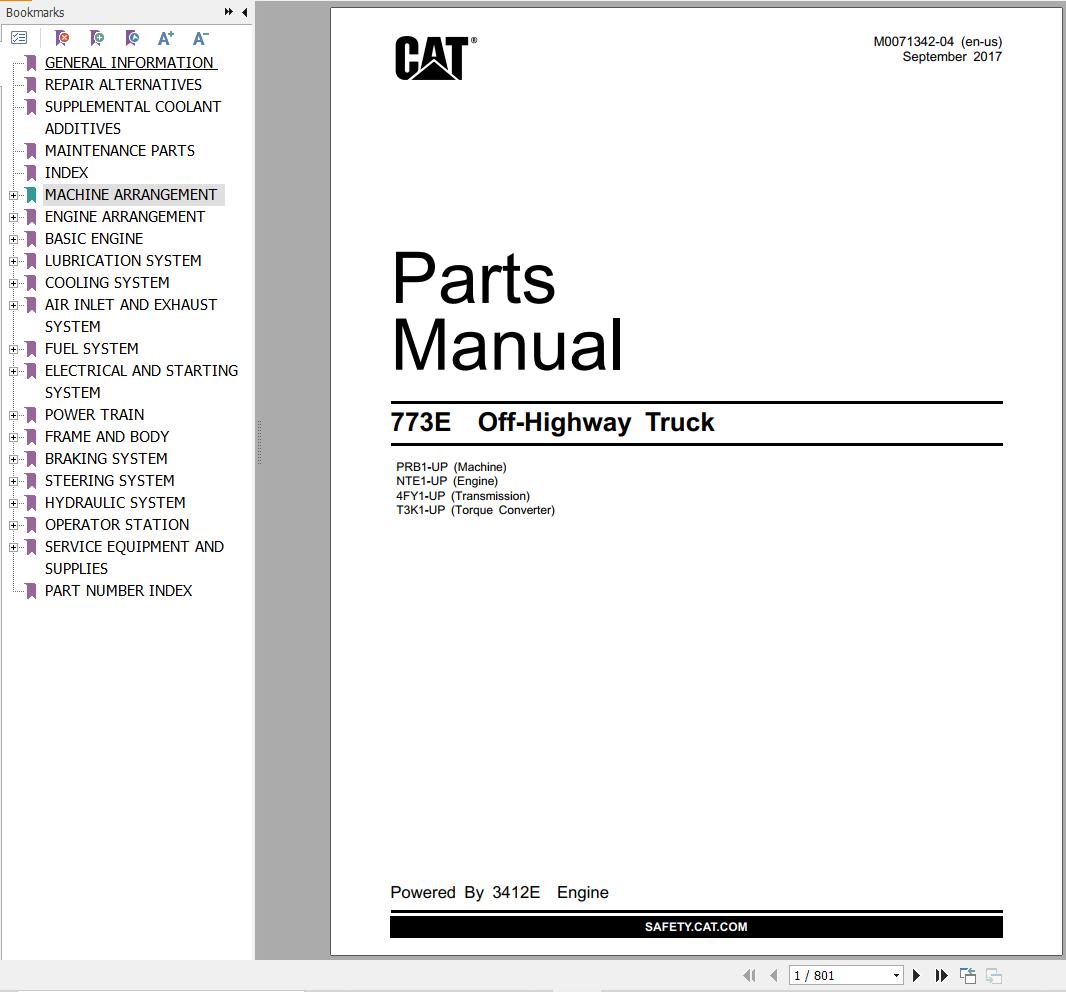1066x992 pixels.
Task: Click the double-arrow expand panel button
Action: click(x=229, y=12)
